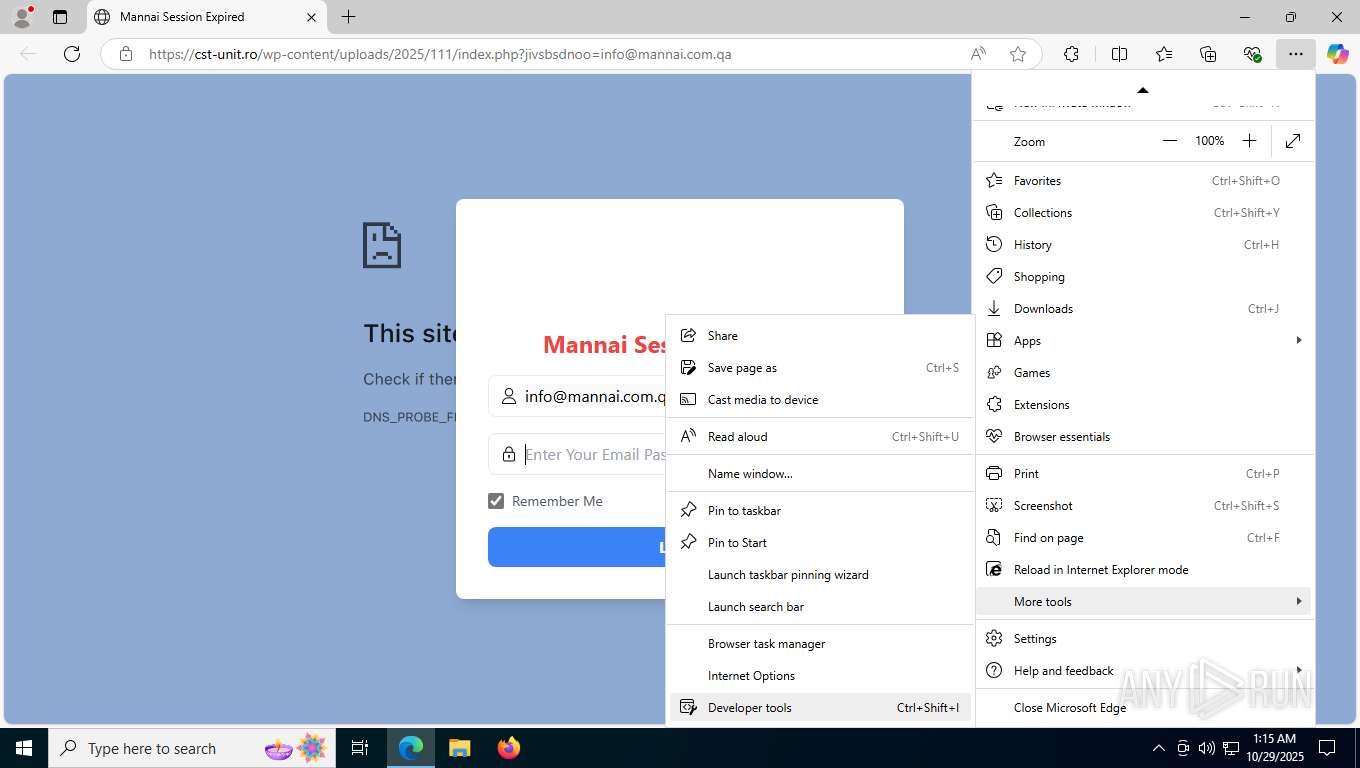Screen dimensions: 1360x768
Task: Select Launch search bar
Action: (x=820, y=607)
